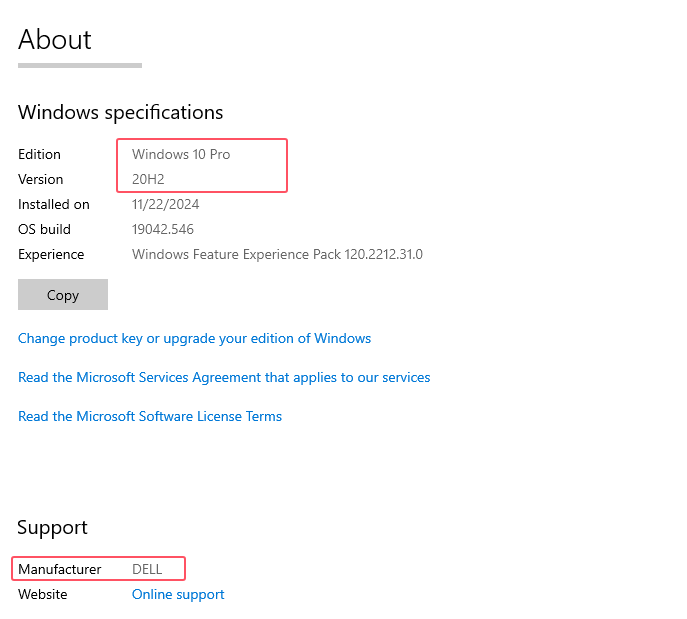The width and height of the screenshot is (687, 619).
Task: Click the Edition label
Action: coord(39,154)
